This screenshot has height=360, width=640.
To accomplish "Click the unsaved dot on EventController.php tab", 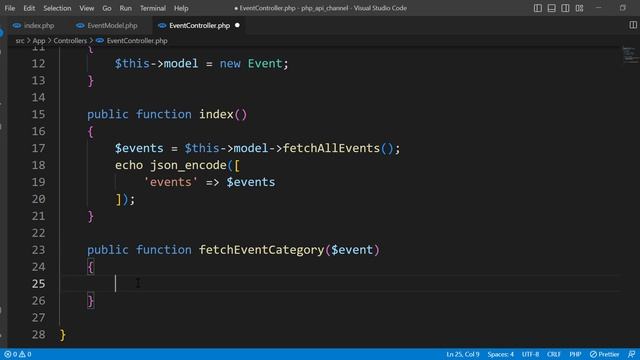I will coord(237,25).
